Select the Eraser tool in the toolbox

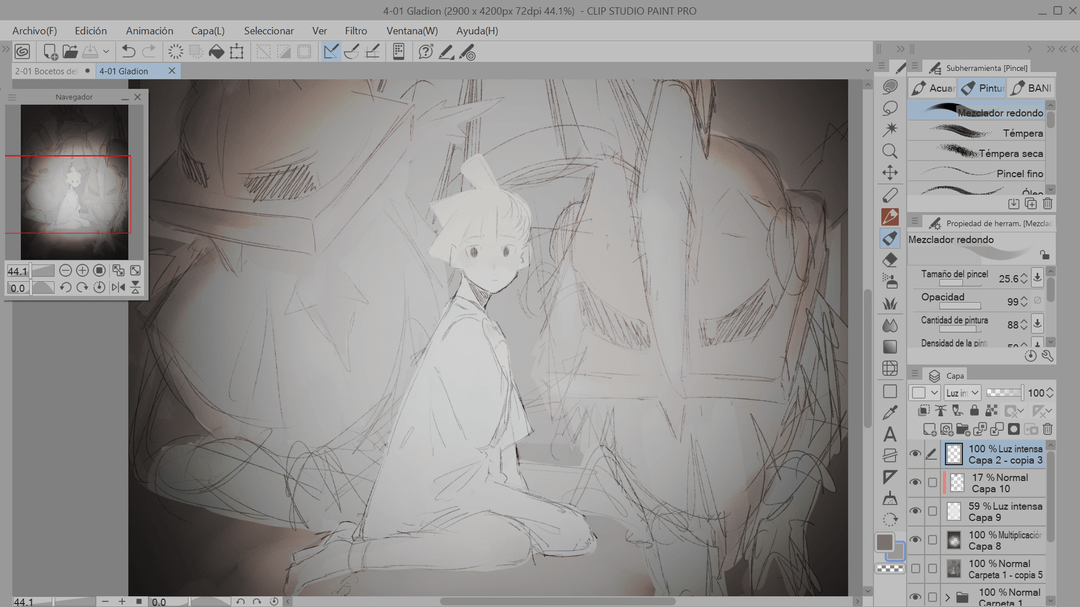point(890,260)
